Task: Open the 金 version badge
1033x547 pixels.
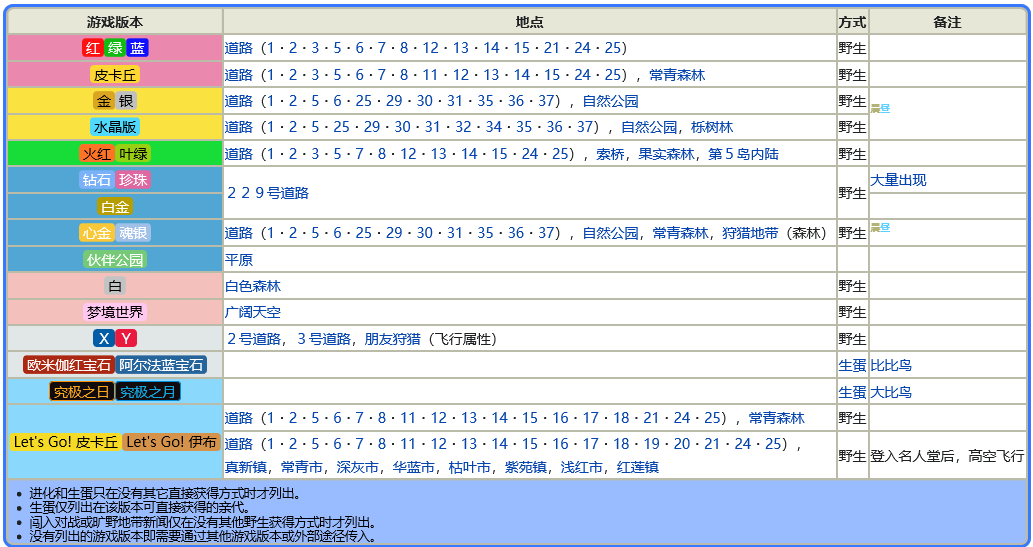Action: [104, 101]
